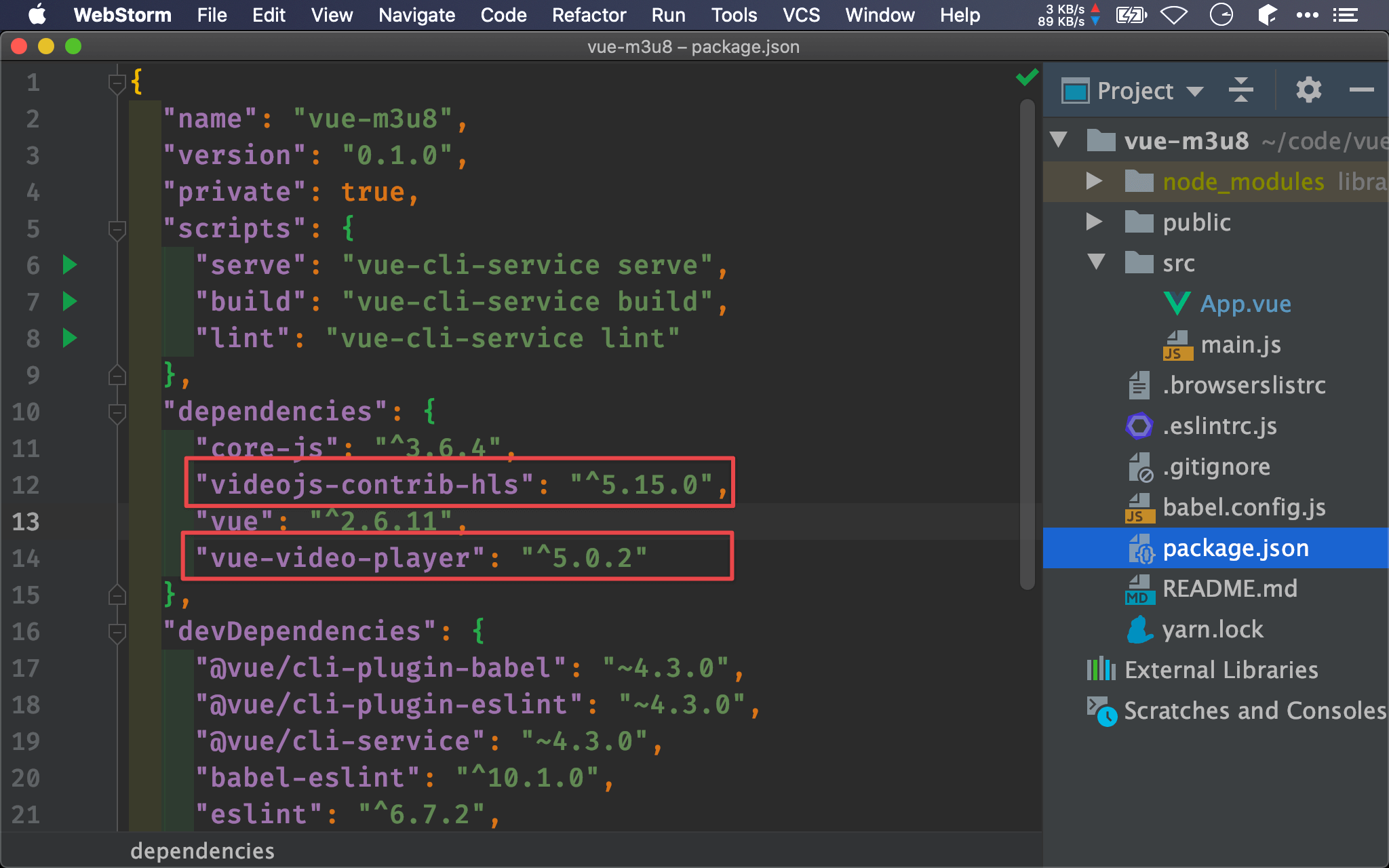Screen dimensions: 1389x868
Task: Click dependencies breadcrumb at editor bottom
Action: point(202,850)
